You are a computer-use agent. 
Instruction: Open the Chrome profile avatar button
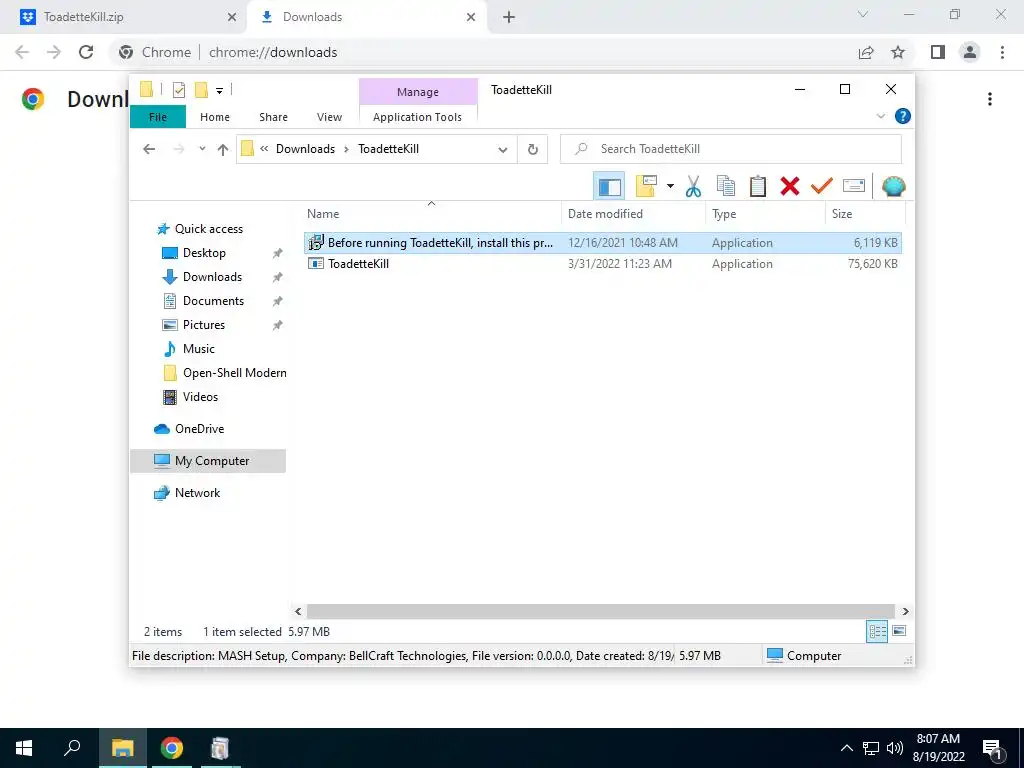coord(970,52)
